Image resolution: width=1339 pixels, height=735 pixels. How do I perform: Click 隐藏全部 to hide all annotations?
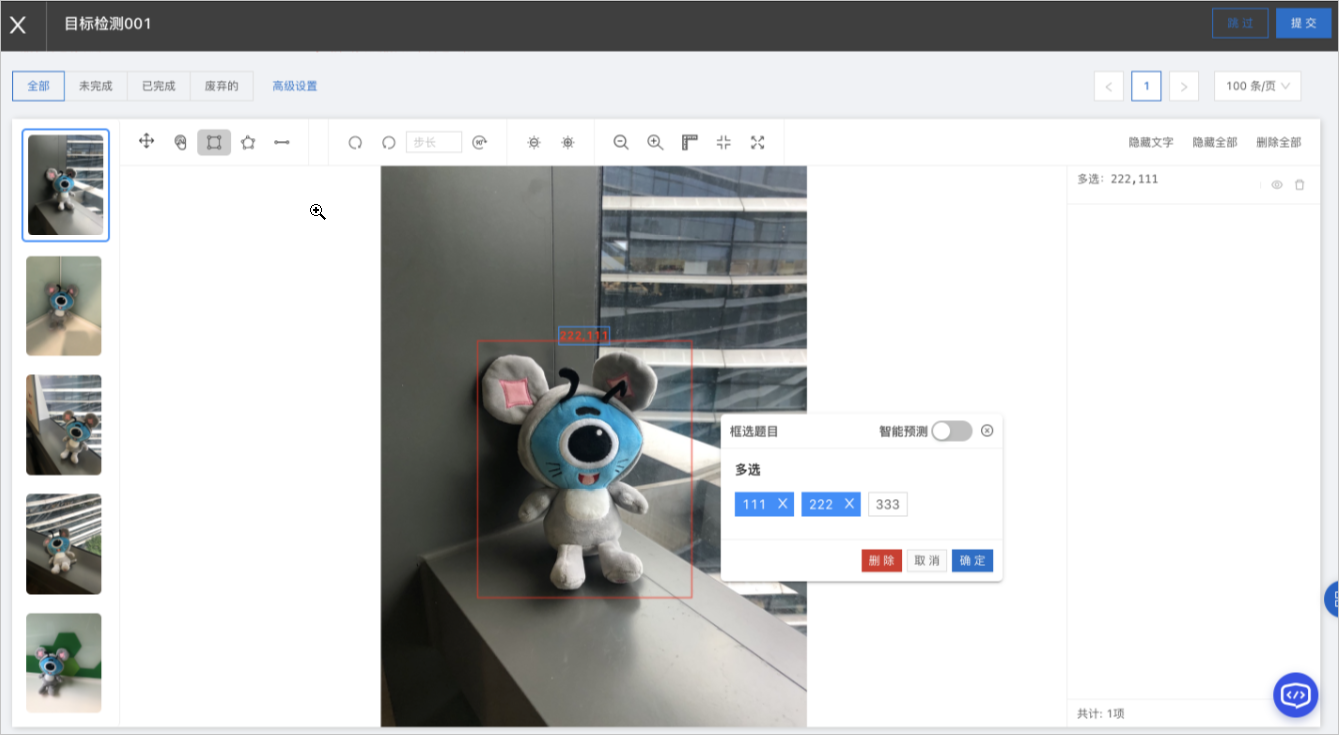1215,143
